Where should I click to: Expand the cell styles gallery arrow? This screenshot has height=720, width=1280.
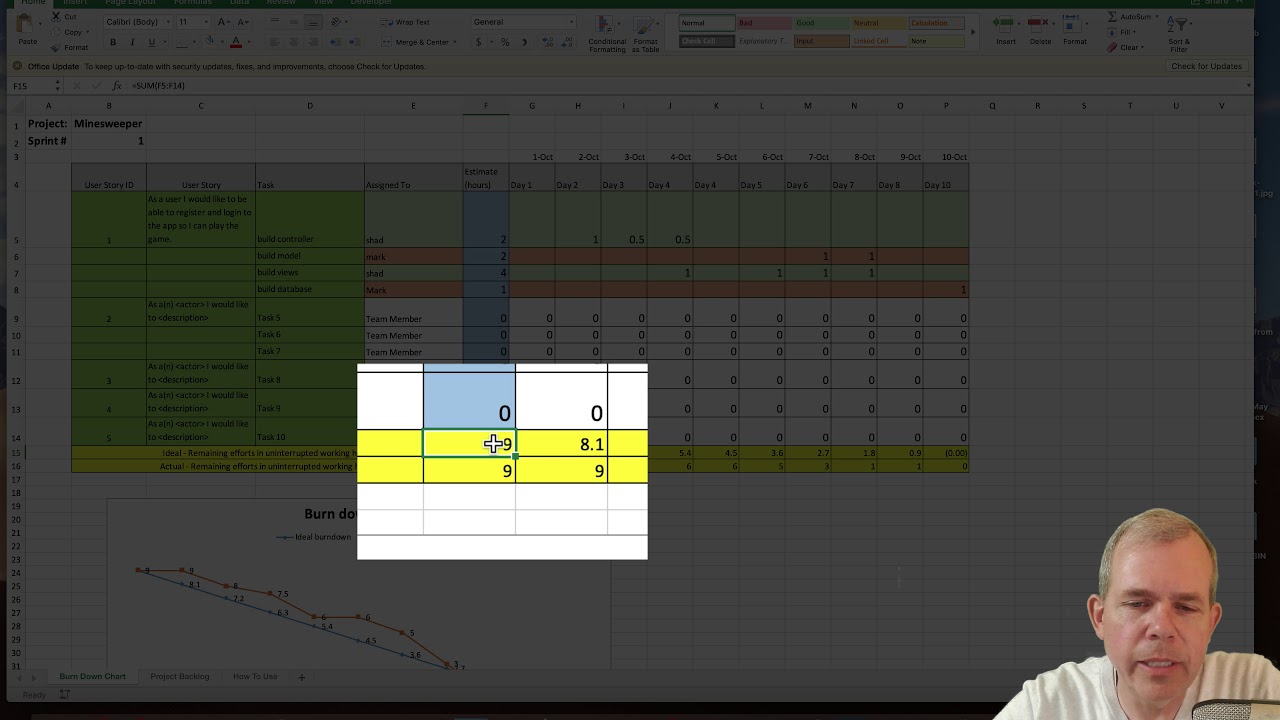(x=973, y=32)
